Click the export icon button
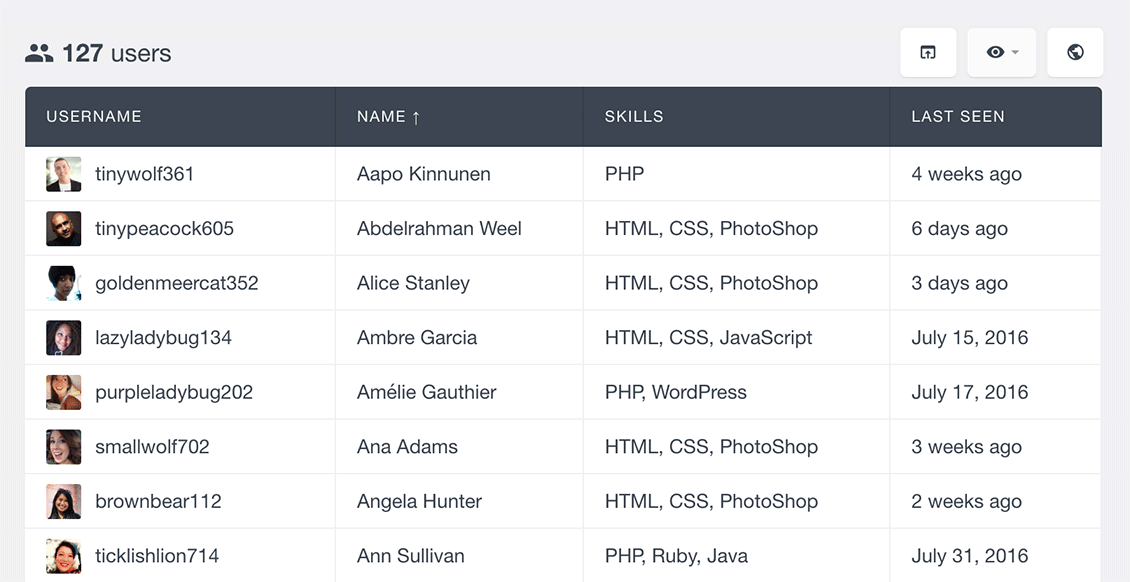Image resolution: width=1130 pixels, height=582 pixels. 928,52
